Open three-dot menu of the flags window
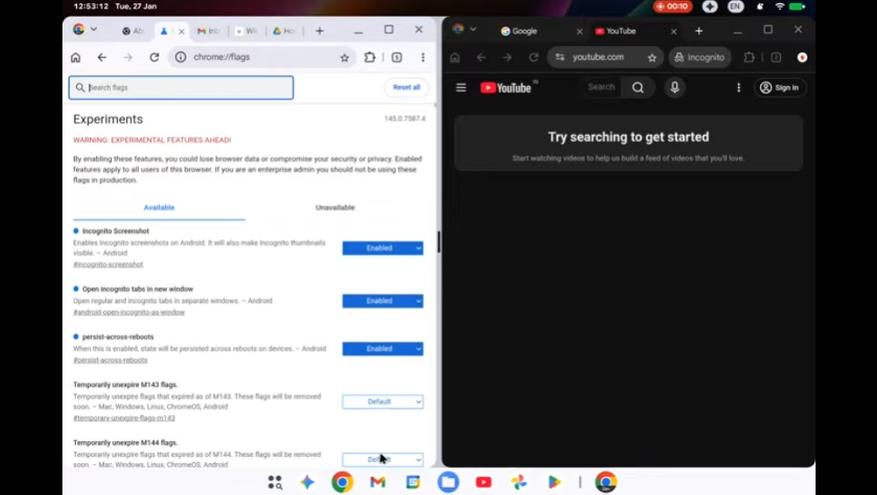The width and height of the screenshot is (877, 495). (x=423, y=57)
